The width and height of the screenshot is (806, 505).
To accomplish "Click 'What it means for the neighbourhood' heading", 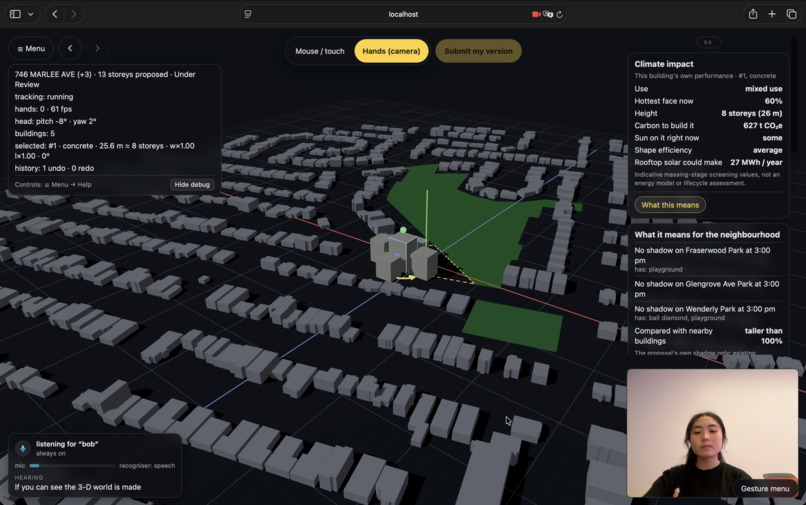I will click(x=707, y=235).
